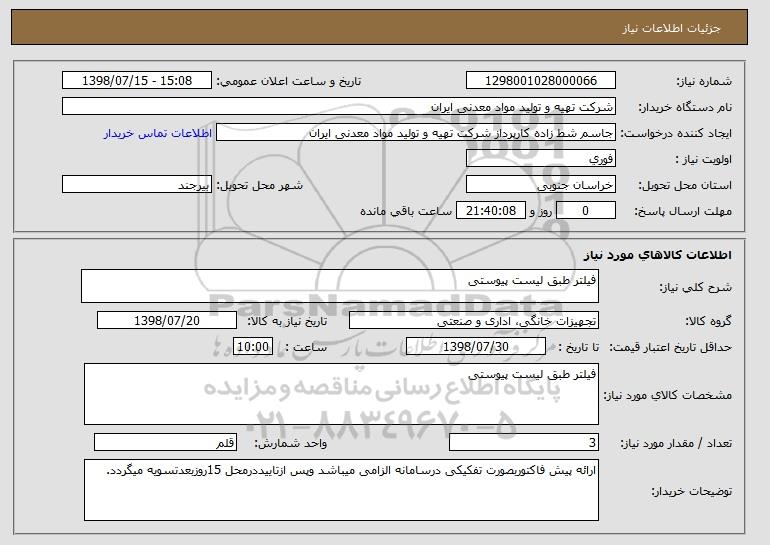
Task: Click the remaining days field showing 0
Action: point(586,211)
